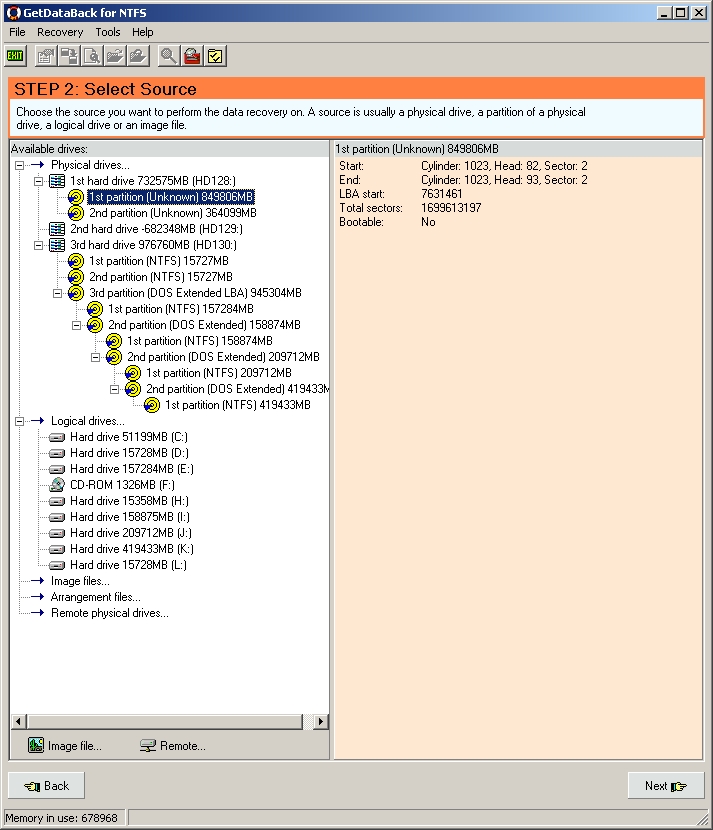Select 2nd partition (Unknown) 364099MB

173,213
